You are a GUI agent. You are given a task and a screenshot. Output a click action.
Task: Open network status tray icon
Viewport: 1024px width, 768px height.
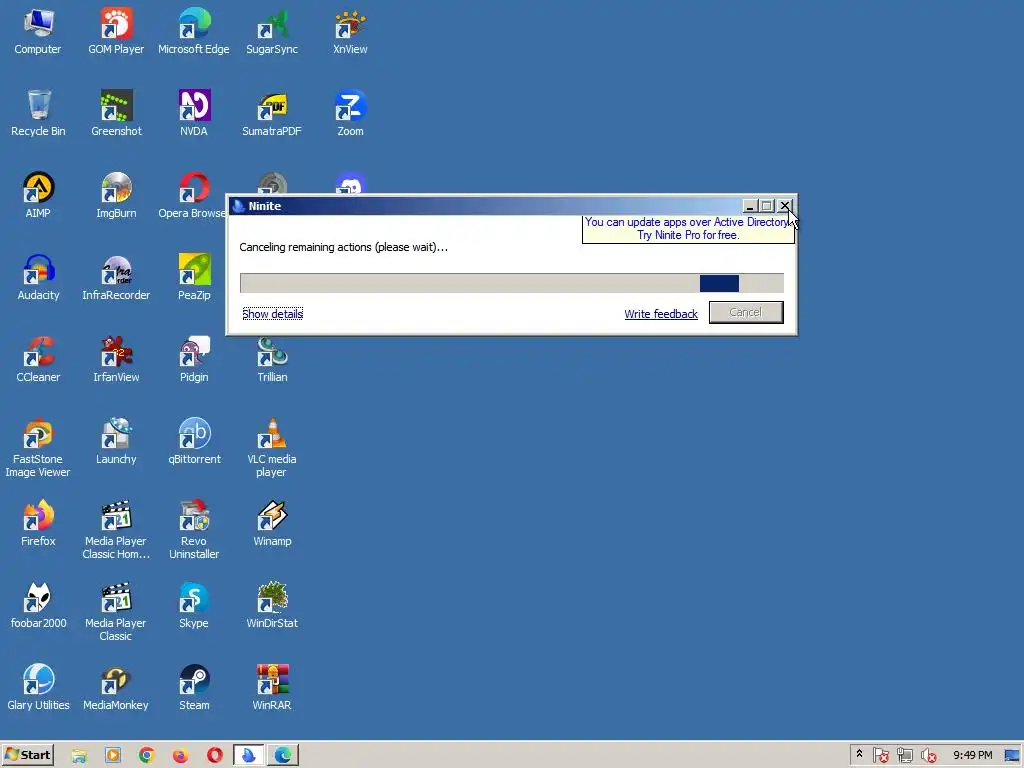pyautogui.click(x=904, y=756)
